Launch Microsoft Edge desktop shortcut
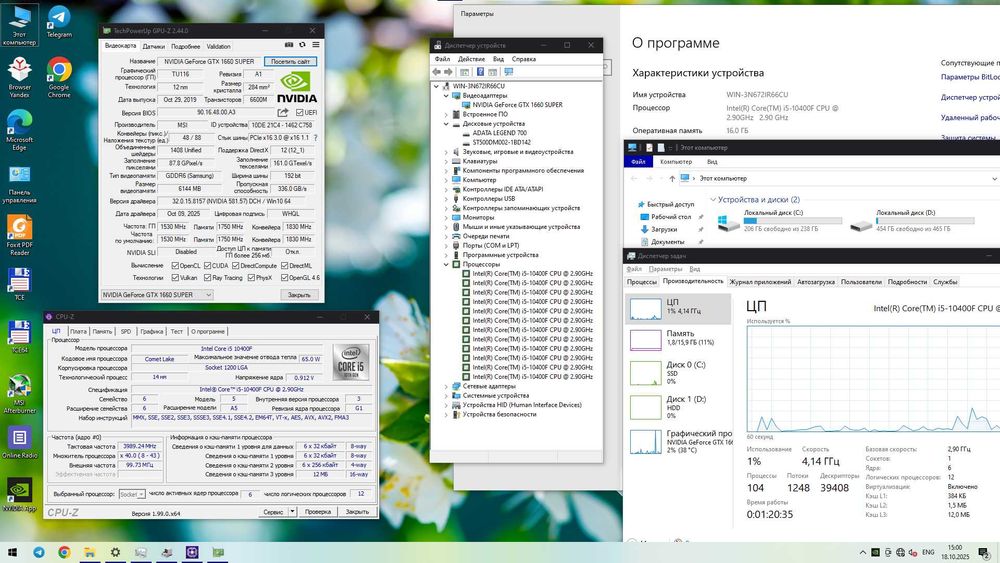This screenshot has height=563, width=1000. pyautogui.click(x=19, y=130)
